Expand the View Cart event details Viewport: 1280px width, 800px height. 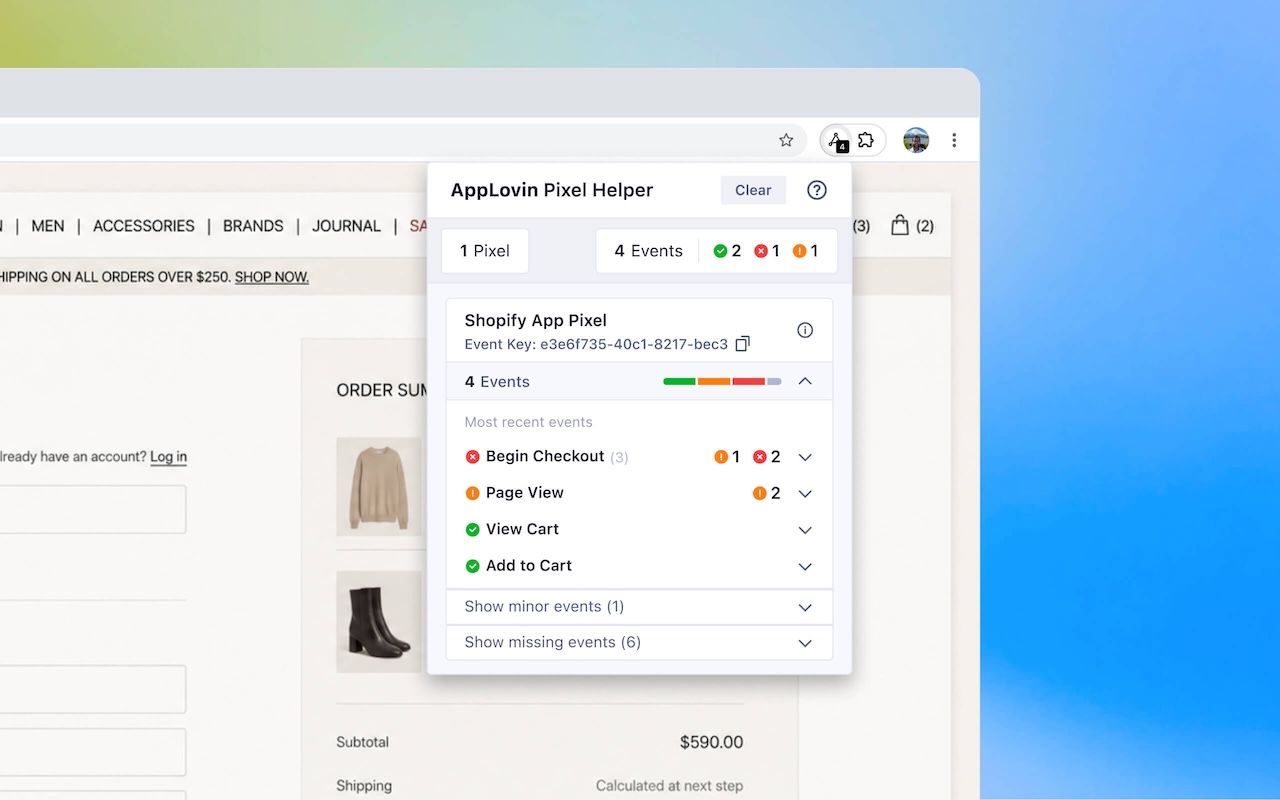pos(805,530)
